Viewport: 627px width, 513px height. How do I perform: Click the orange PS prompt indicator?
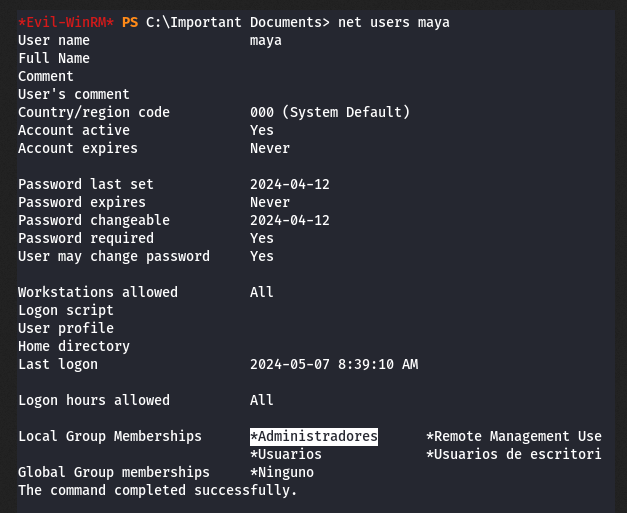tap(130, 22)
